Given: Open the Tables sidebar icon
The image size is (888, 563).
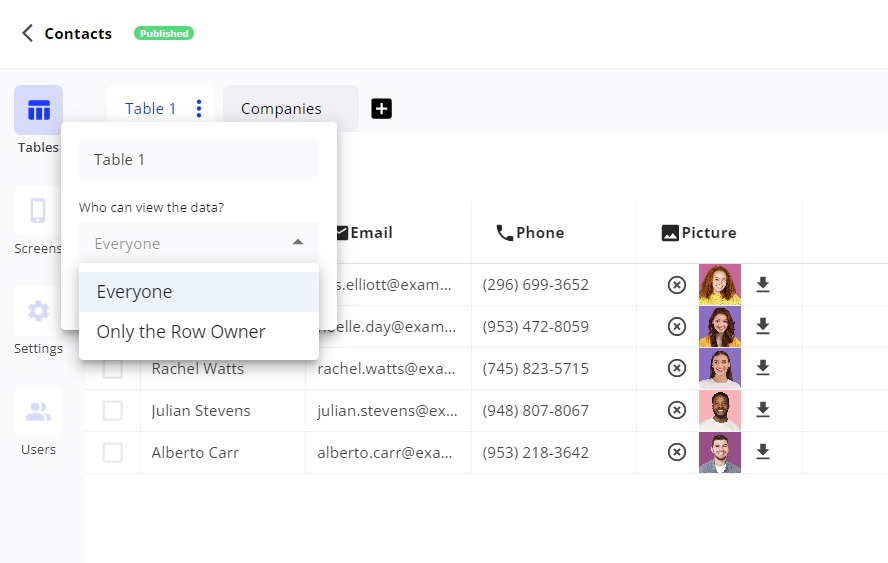Looking at the screenshot, I should 38,110.
